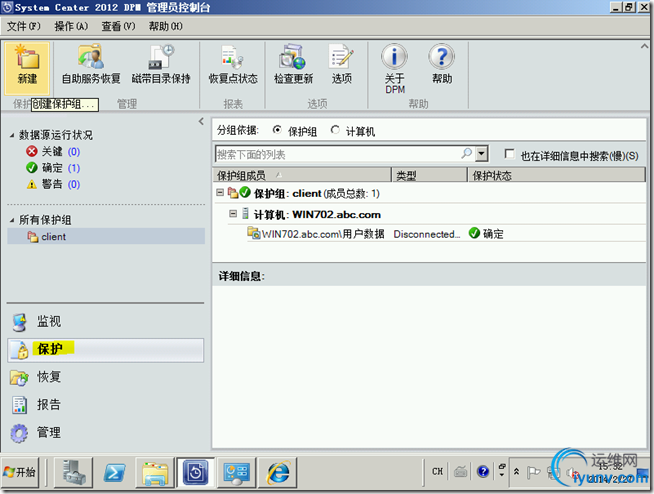Open 选项 options icon in ribbon

pos(342,65)
